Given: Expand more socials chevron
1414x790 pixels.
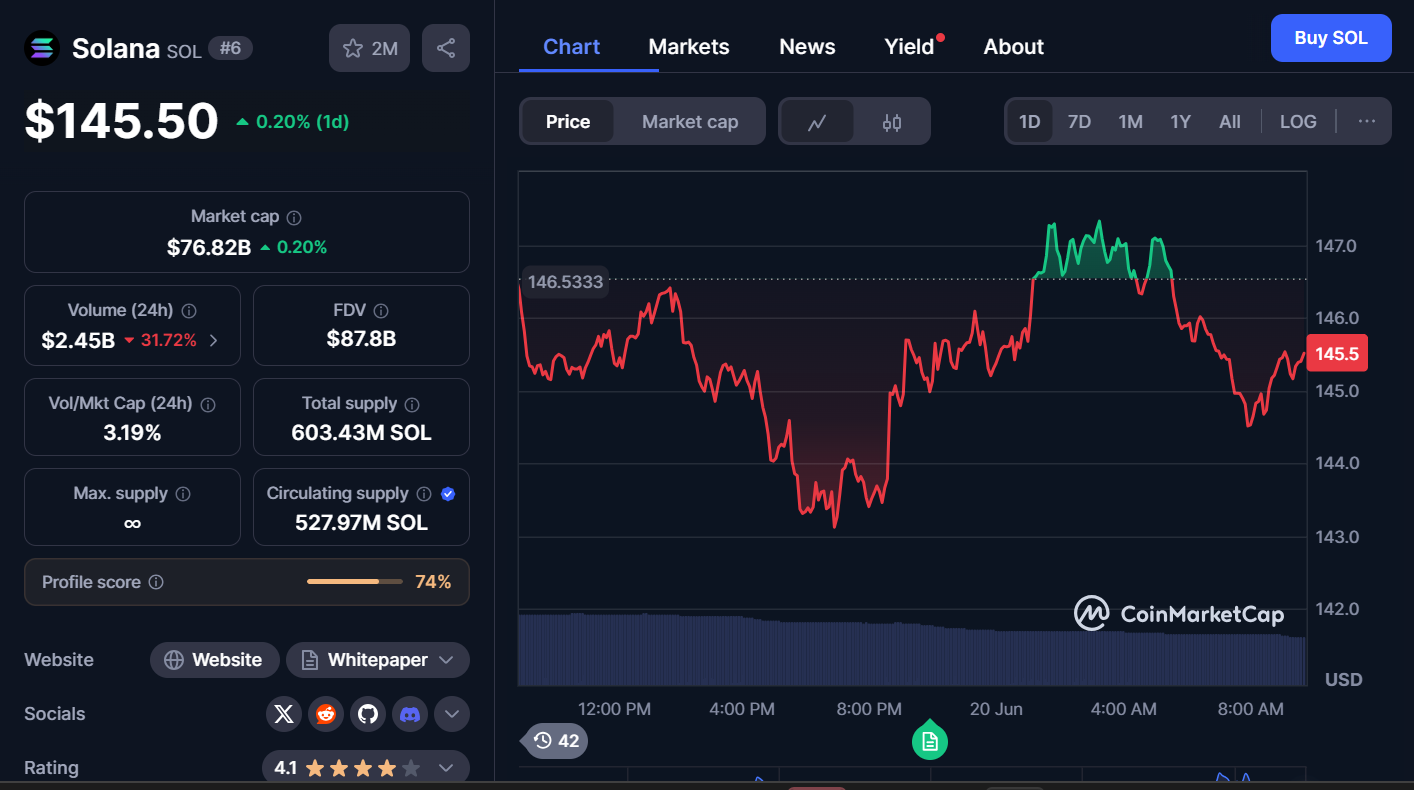Looking at the screenshot, I should 452,714.
